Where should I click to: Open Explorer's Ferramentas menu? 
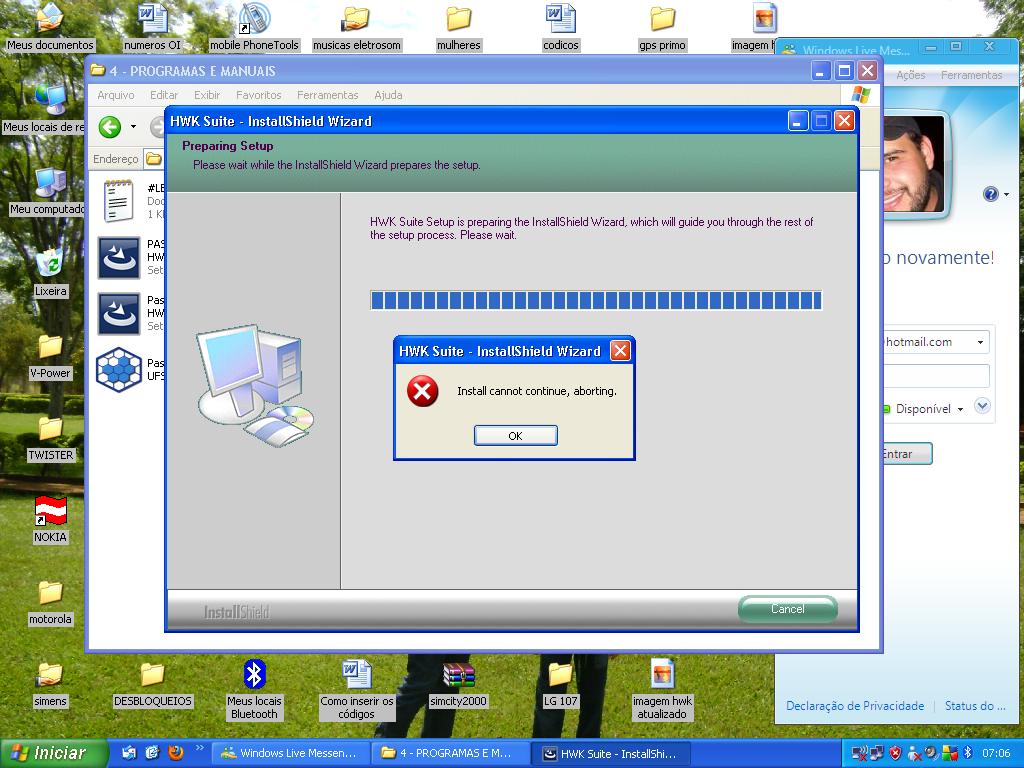tap(328, 95)
